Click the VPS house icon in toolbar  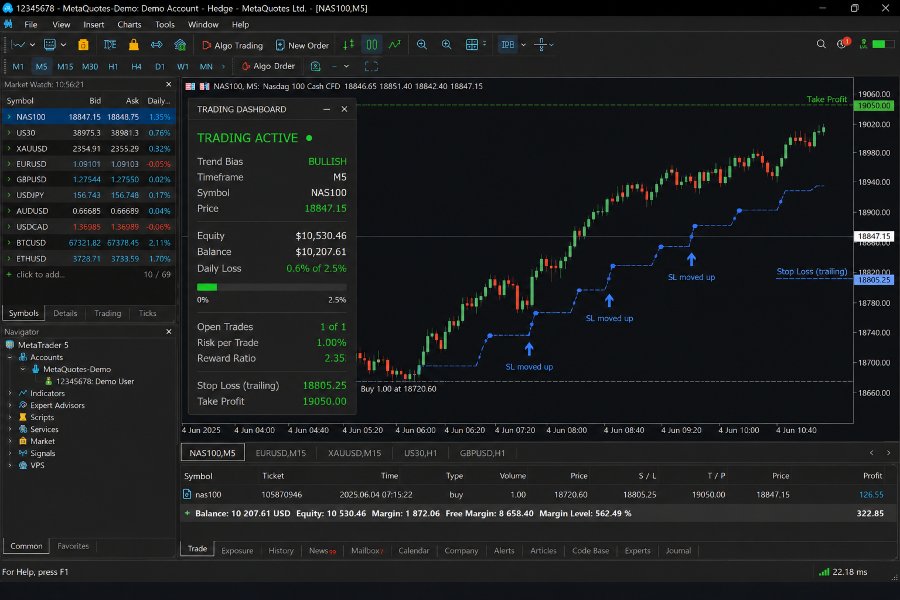click(x=180, y=45)
